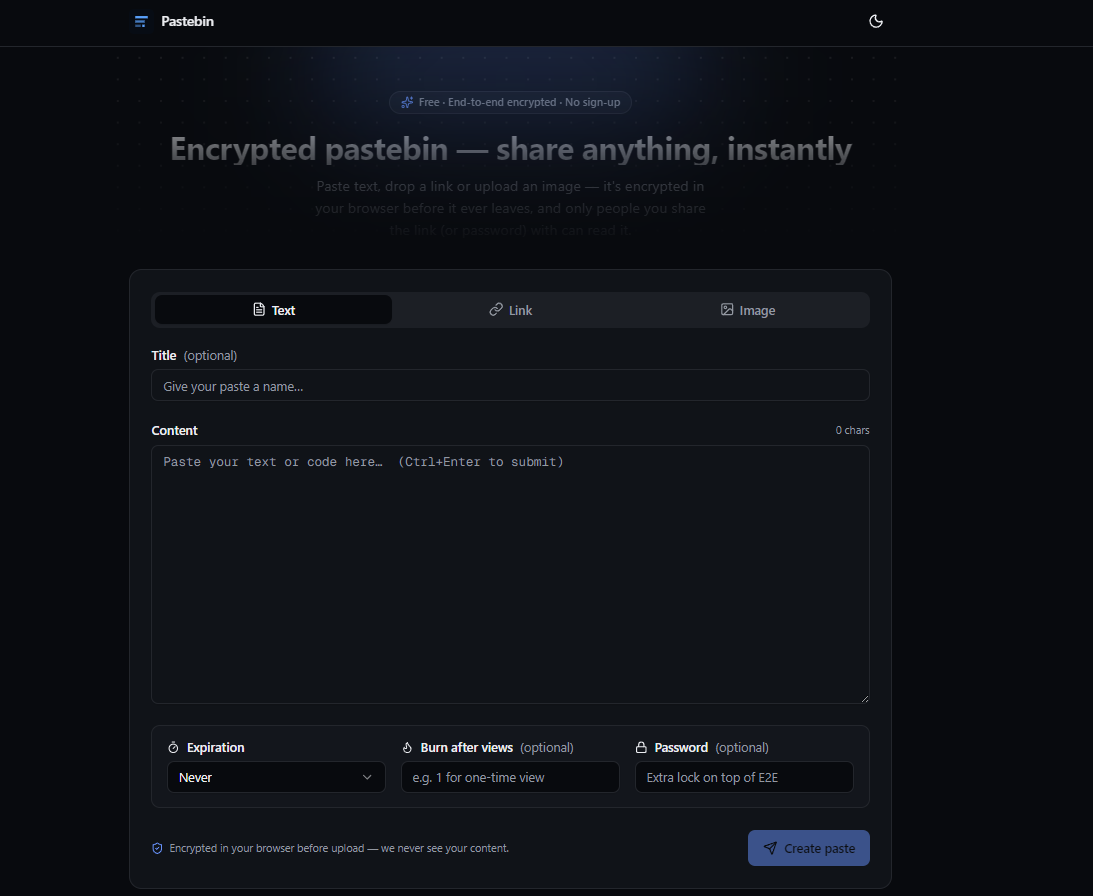Switch to the Image tab
Screen dimensions: 1093x896
[x=747, y=310]
